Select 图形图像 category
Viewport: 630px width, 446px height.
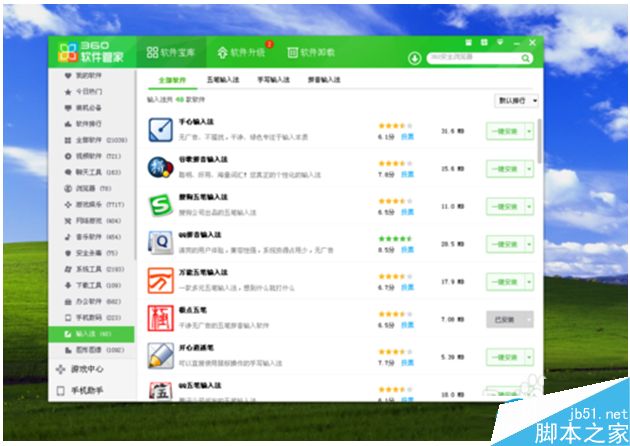click(94, 350)
